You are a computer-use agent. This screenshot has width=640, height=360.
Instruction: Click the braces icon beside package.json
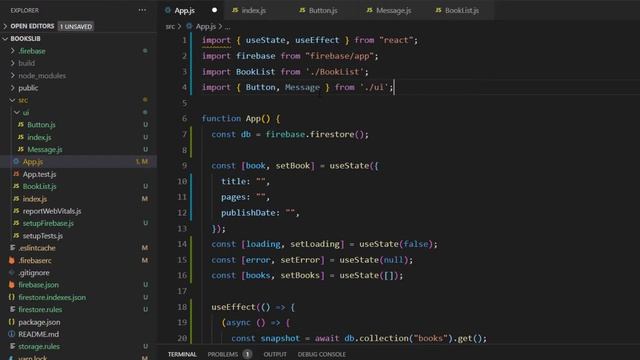(x=12, y=322)
